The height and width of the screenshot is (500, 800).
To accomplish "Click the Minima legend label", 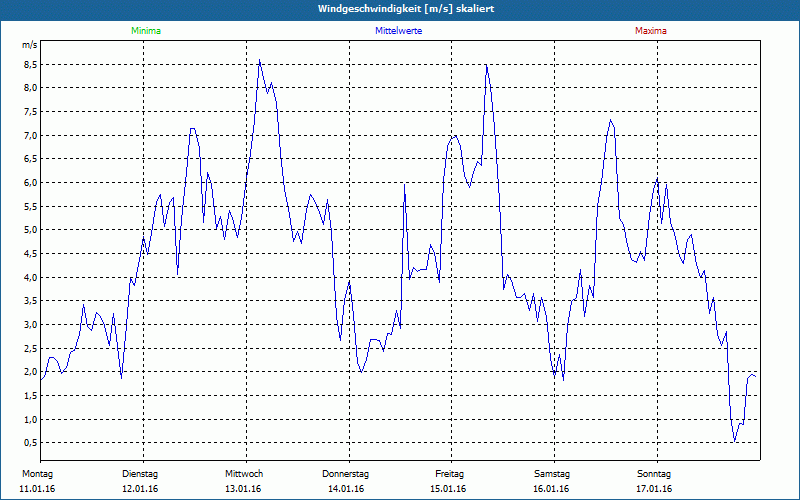I will [x=146, y=31].
